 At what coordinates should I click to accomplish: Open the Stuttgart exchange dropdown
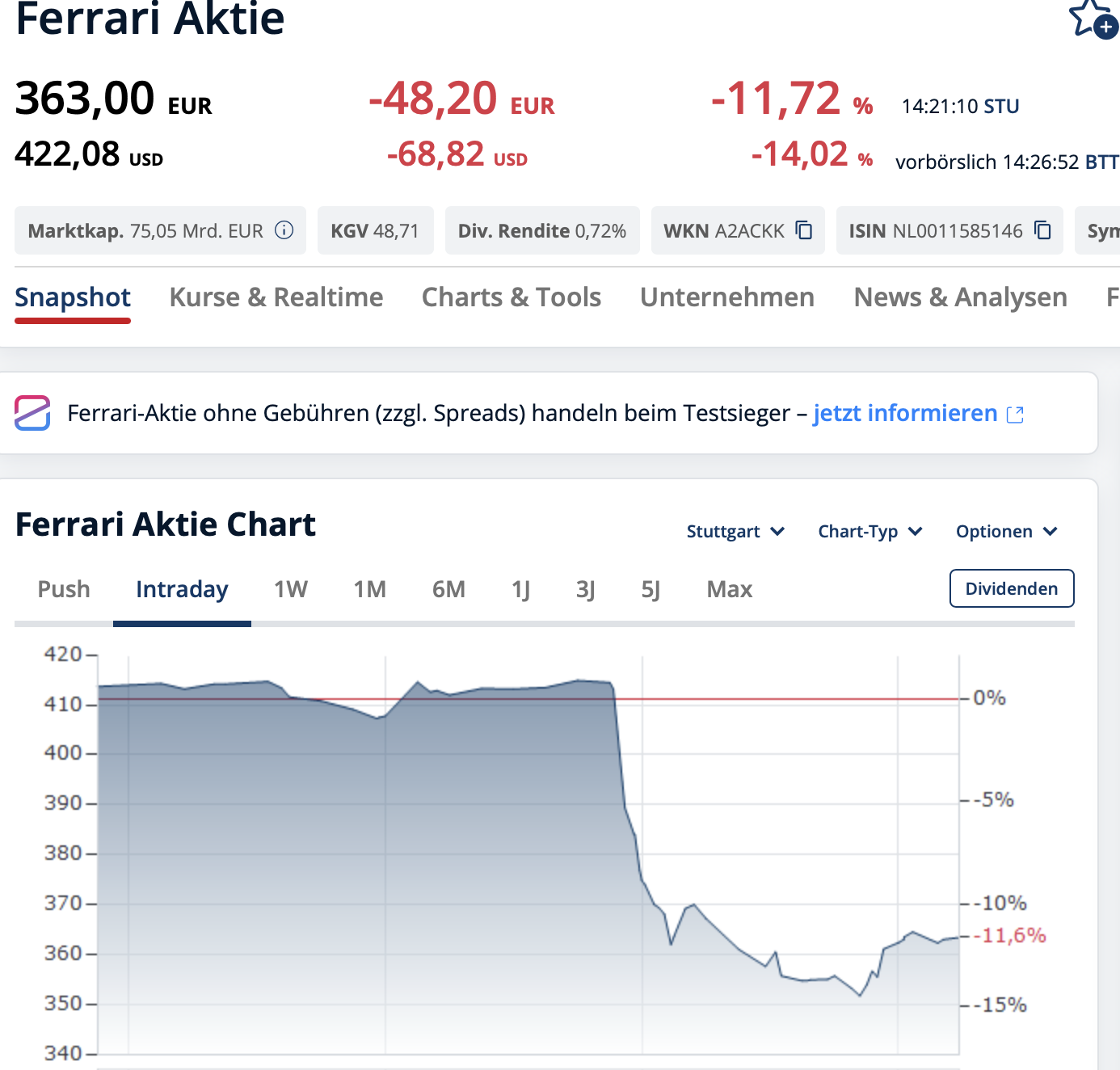coord(735,532)
